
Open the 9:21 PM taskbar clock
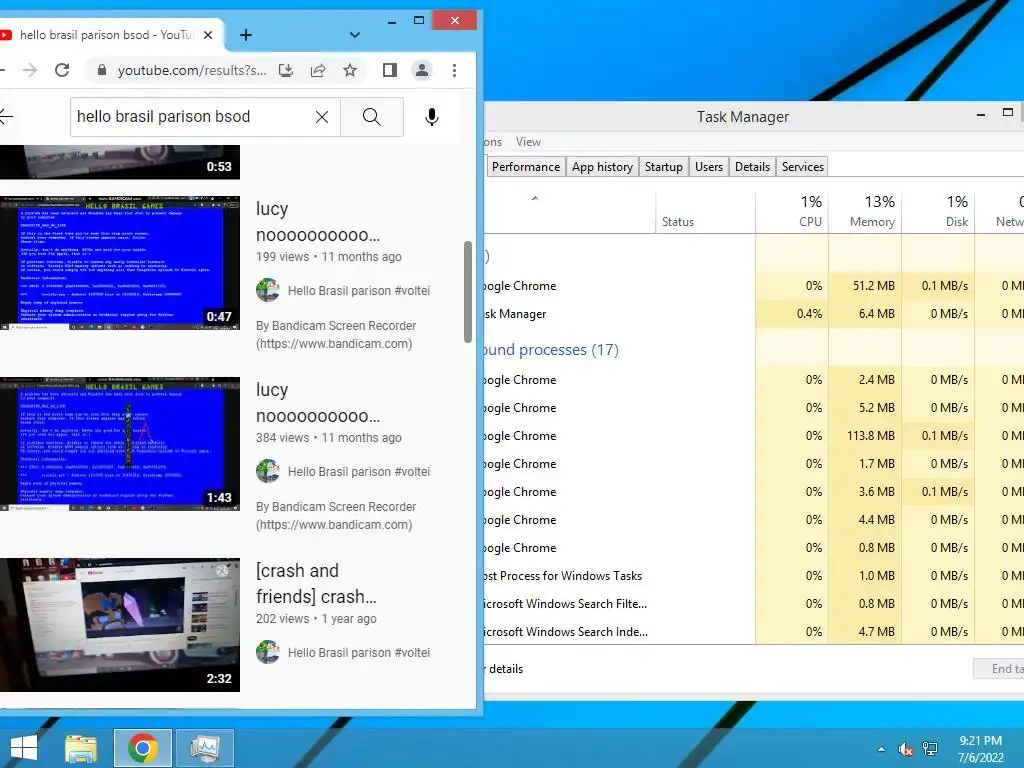[981, 749]
